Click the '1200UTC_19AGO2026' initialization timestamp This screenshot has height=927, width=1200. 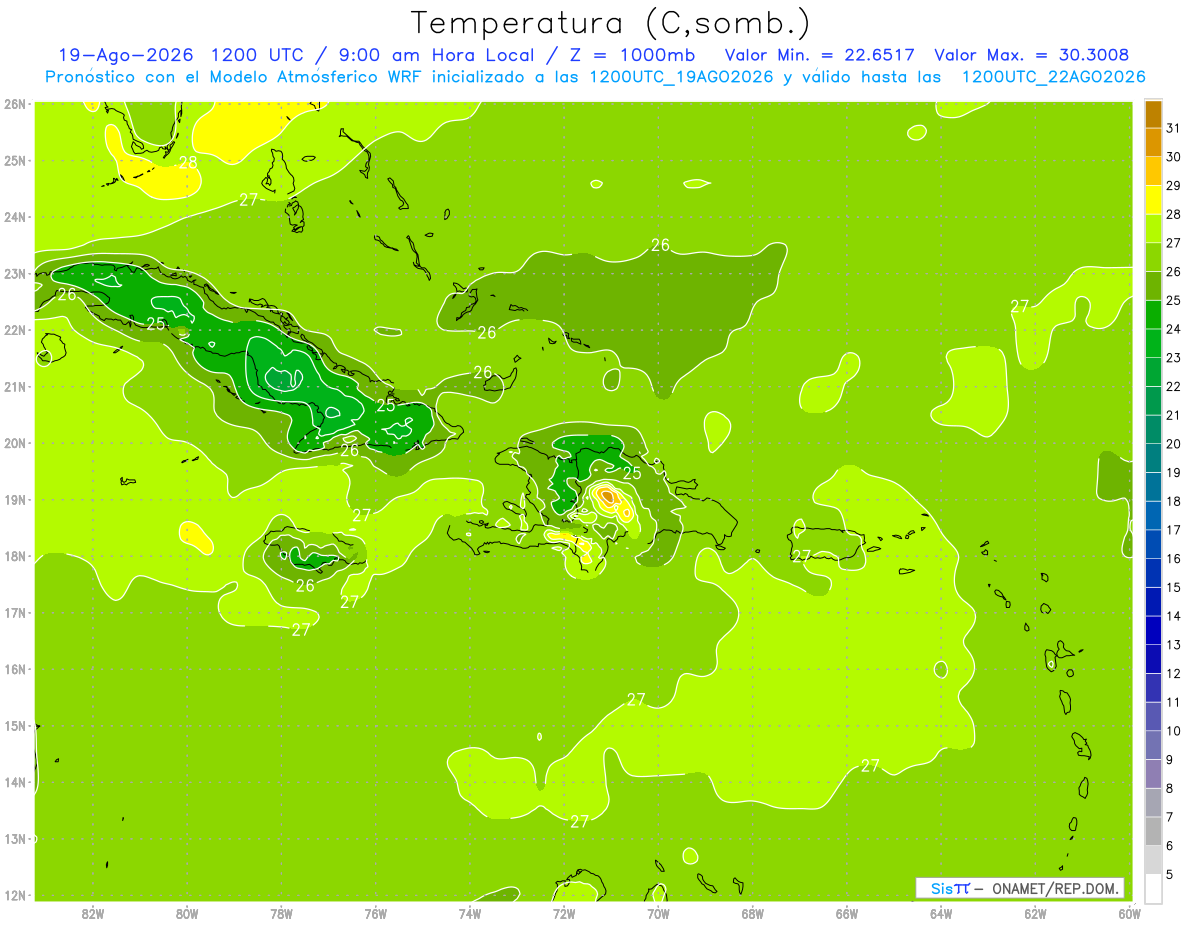coord(681,77)
